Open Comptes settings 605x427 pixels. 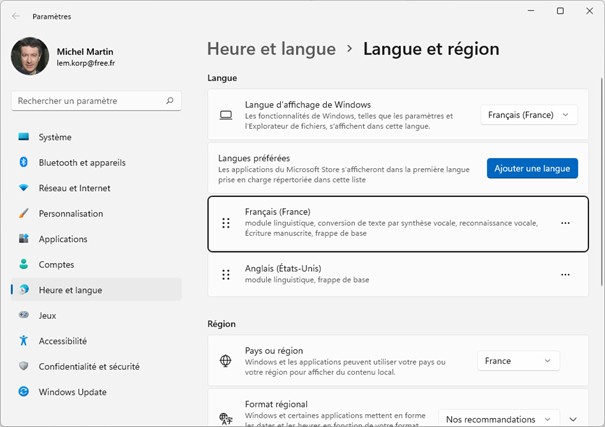[x=96, y=265]
